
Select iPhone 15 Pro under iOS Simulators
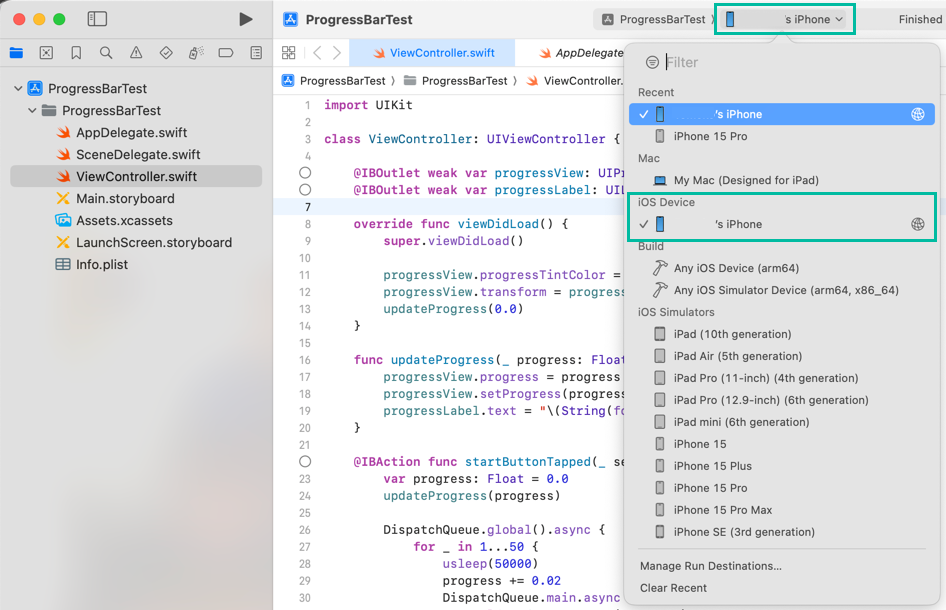click(x=782, y=488)
